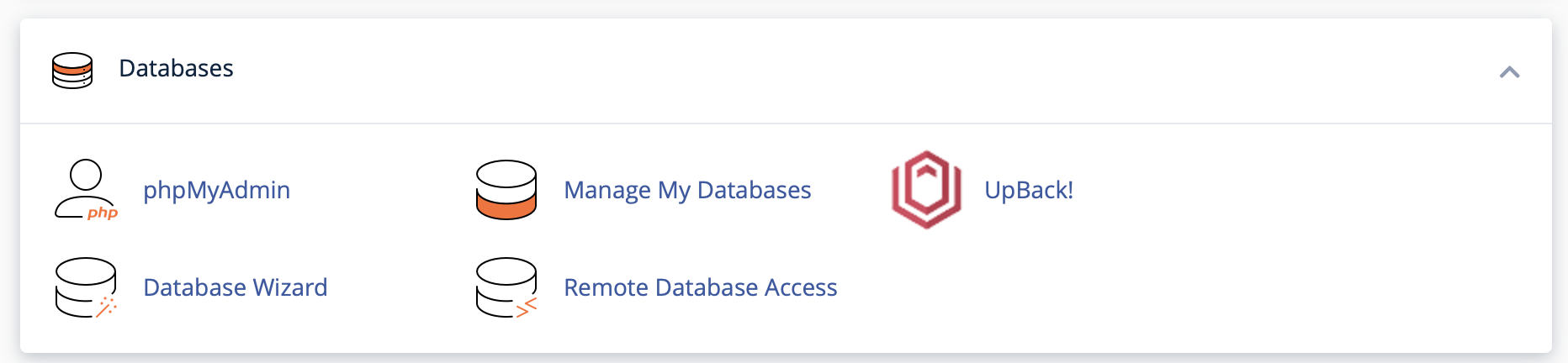Open the UpBack! text link
The image size is (1568, 363).
[1029, 191]
